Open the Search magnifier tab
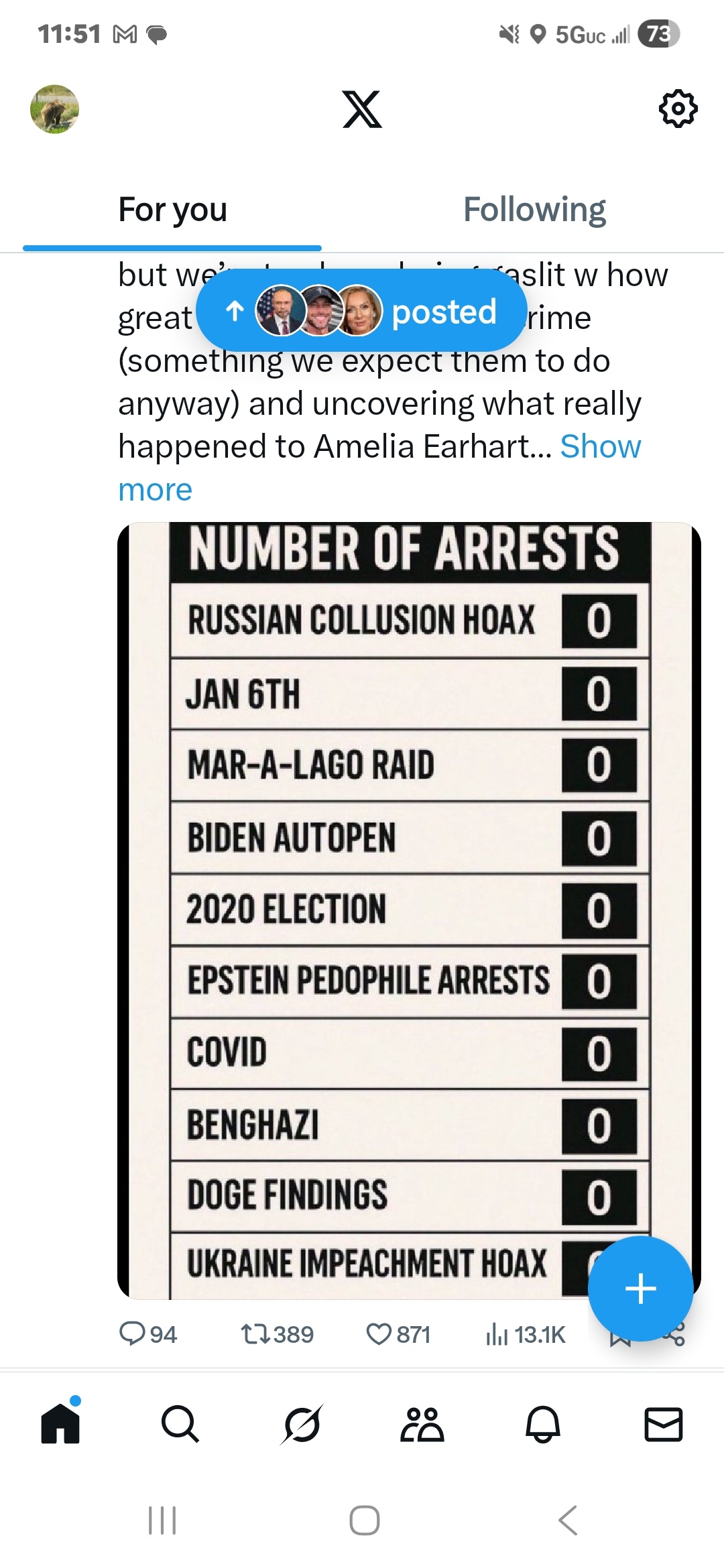The image size is (724, 1568). (x=180, y=1424)
